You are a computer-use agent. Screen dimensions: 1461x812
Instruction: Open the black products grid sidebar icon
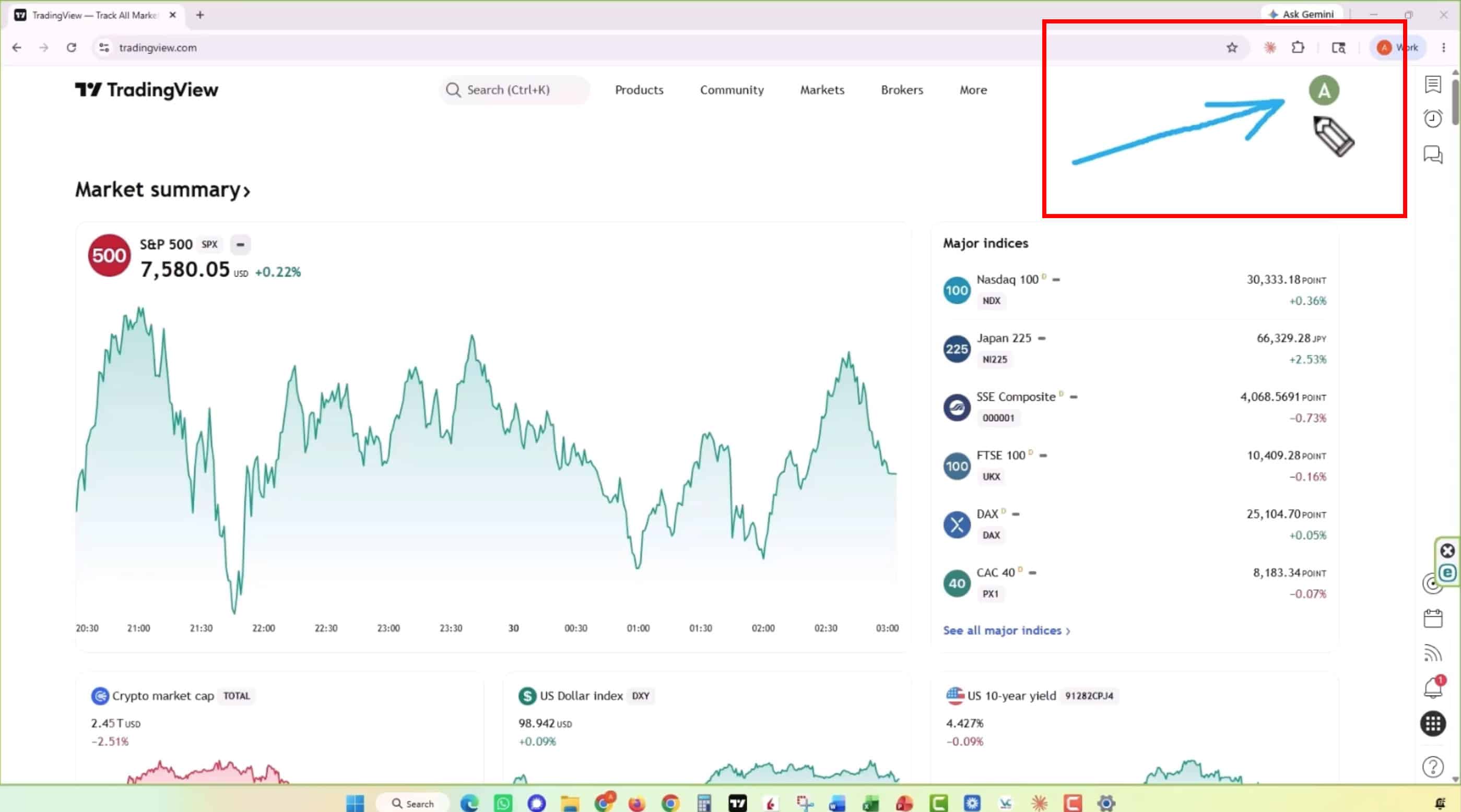(1433, 724)
